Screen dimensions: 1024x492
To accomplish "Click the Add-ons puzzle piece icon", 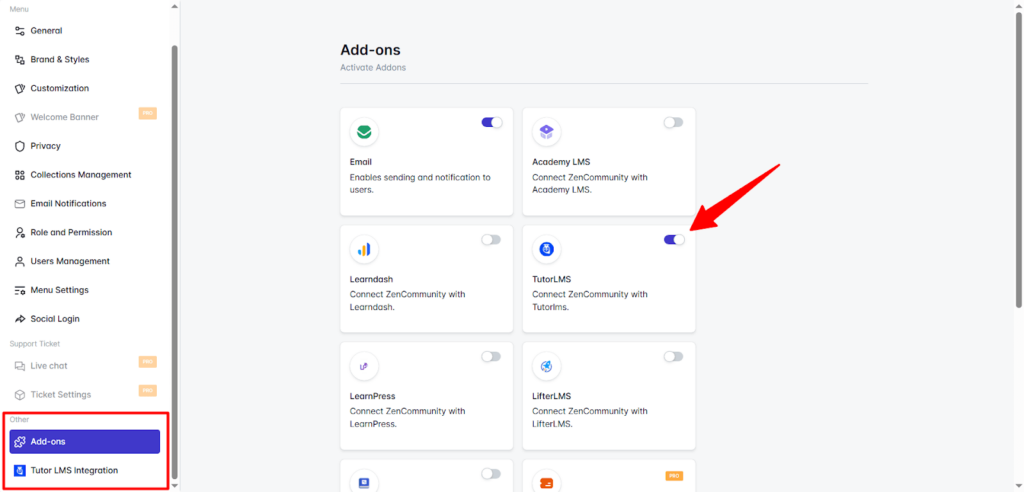I will coord(20,442).
